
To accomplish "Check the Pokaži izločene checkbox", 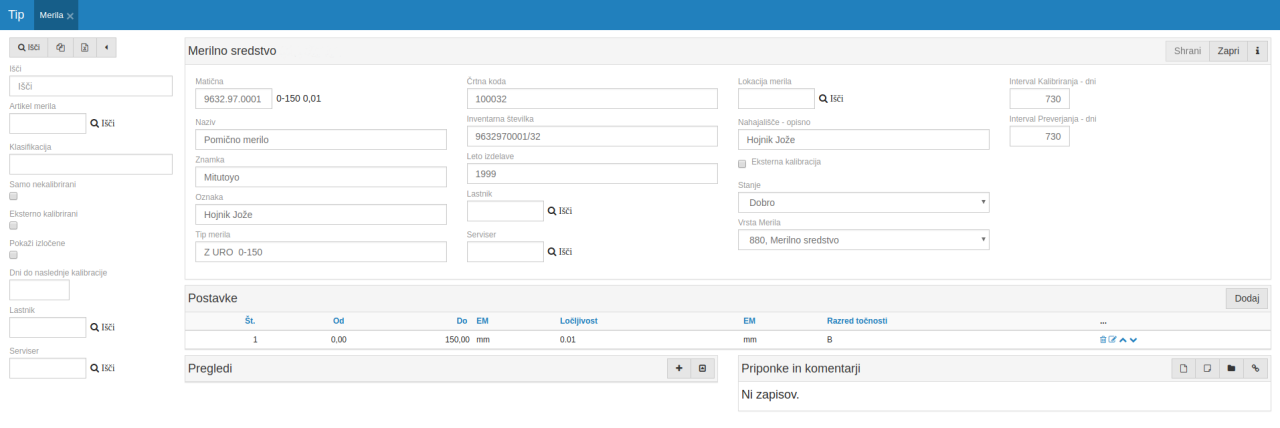I will tap(13, 255).
